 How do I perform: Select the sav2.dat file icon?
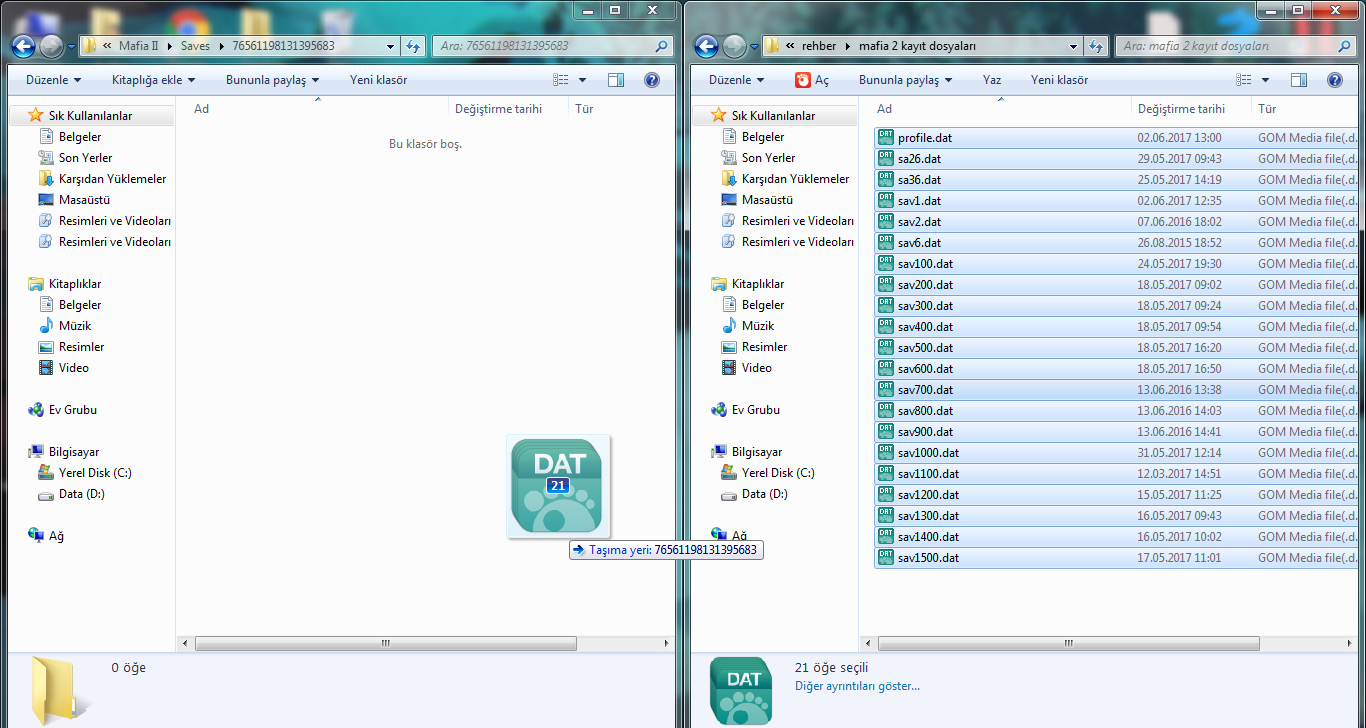pos(886,222)
